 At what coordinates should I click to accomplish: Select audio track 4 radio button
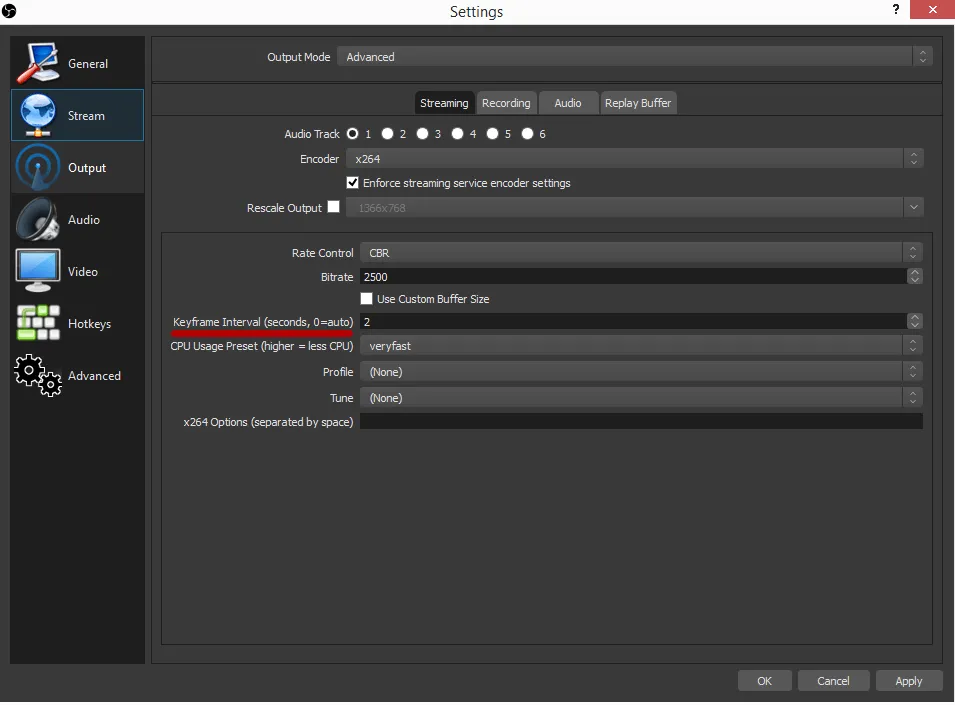click(x=457, y=134)
